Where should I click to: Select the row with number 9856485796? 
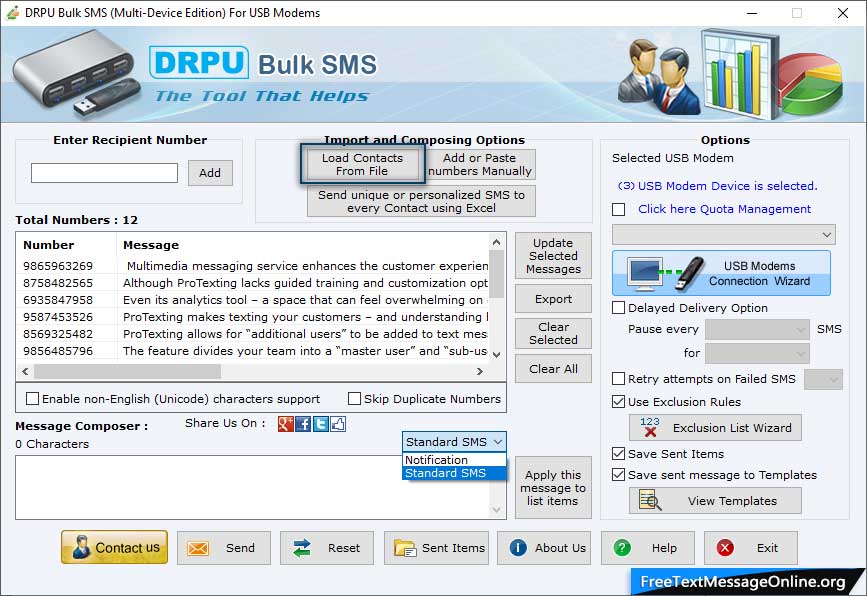[254, 351]
